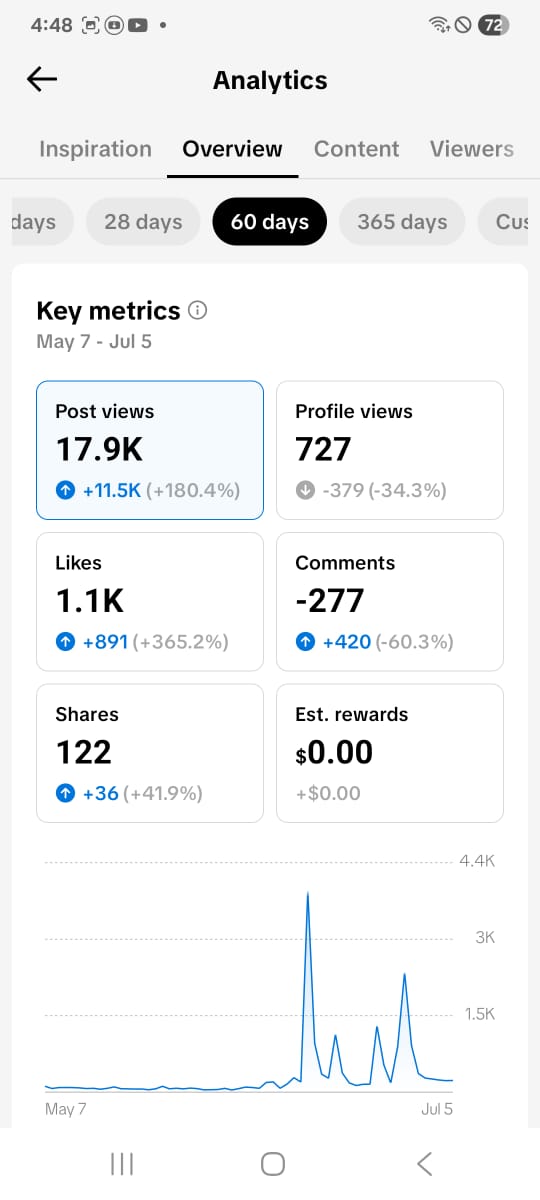
Task: Tap the highest spike on the views chart
Action: 307,892
